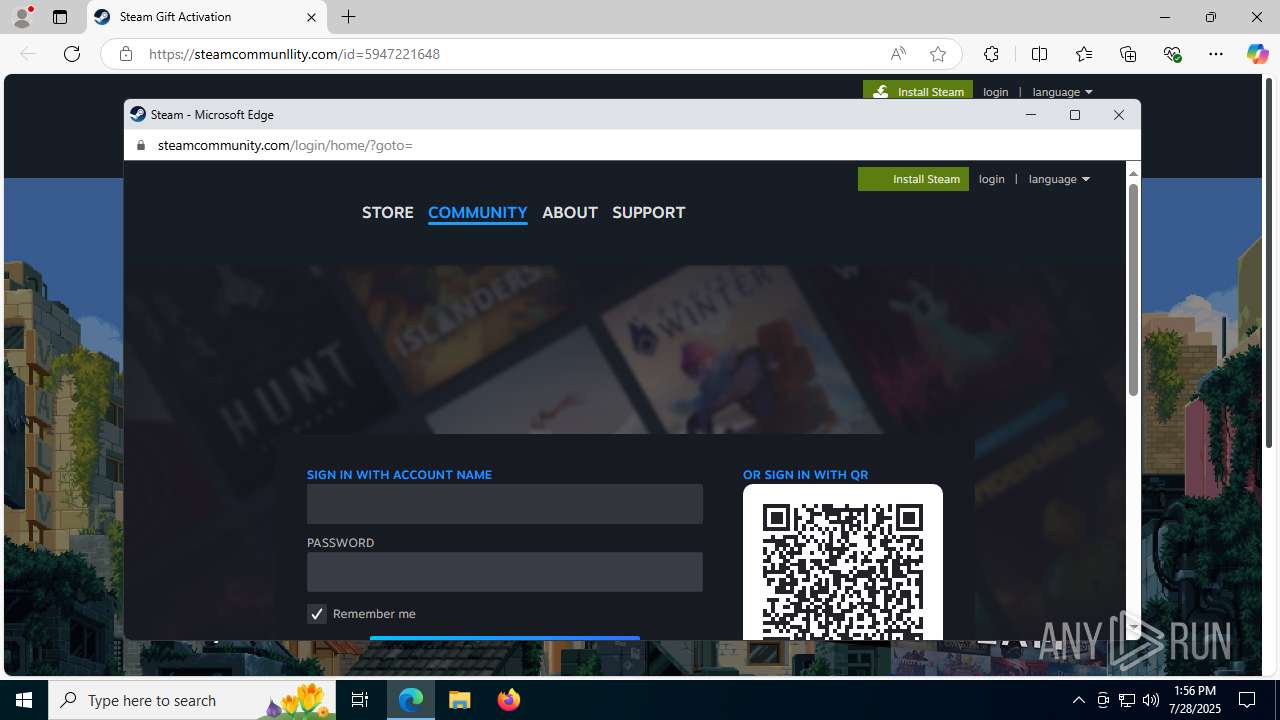Open the taskbar clock and date
This screenshot has height=720, width=1280.
(1195, 700)
